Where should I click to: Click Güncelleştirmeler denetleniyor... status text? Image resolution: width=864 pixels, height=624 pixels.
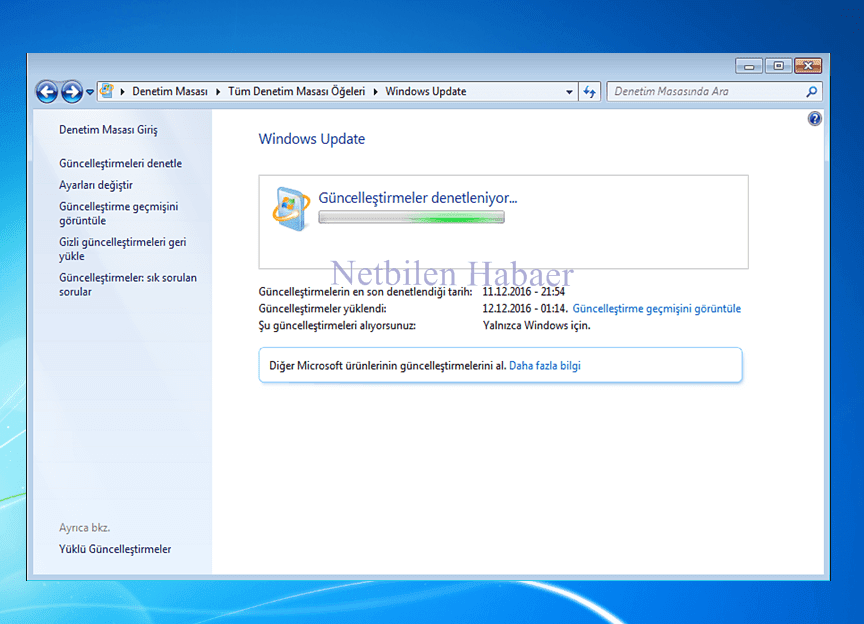coord(418,197)
